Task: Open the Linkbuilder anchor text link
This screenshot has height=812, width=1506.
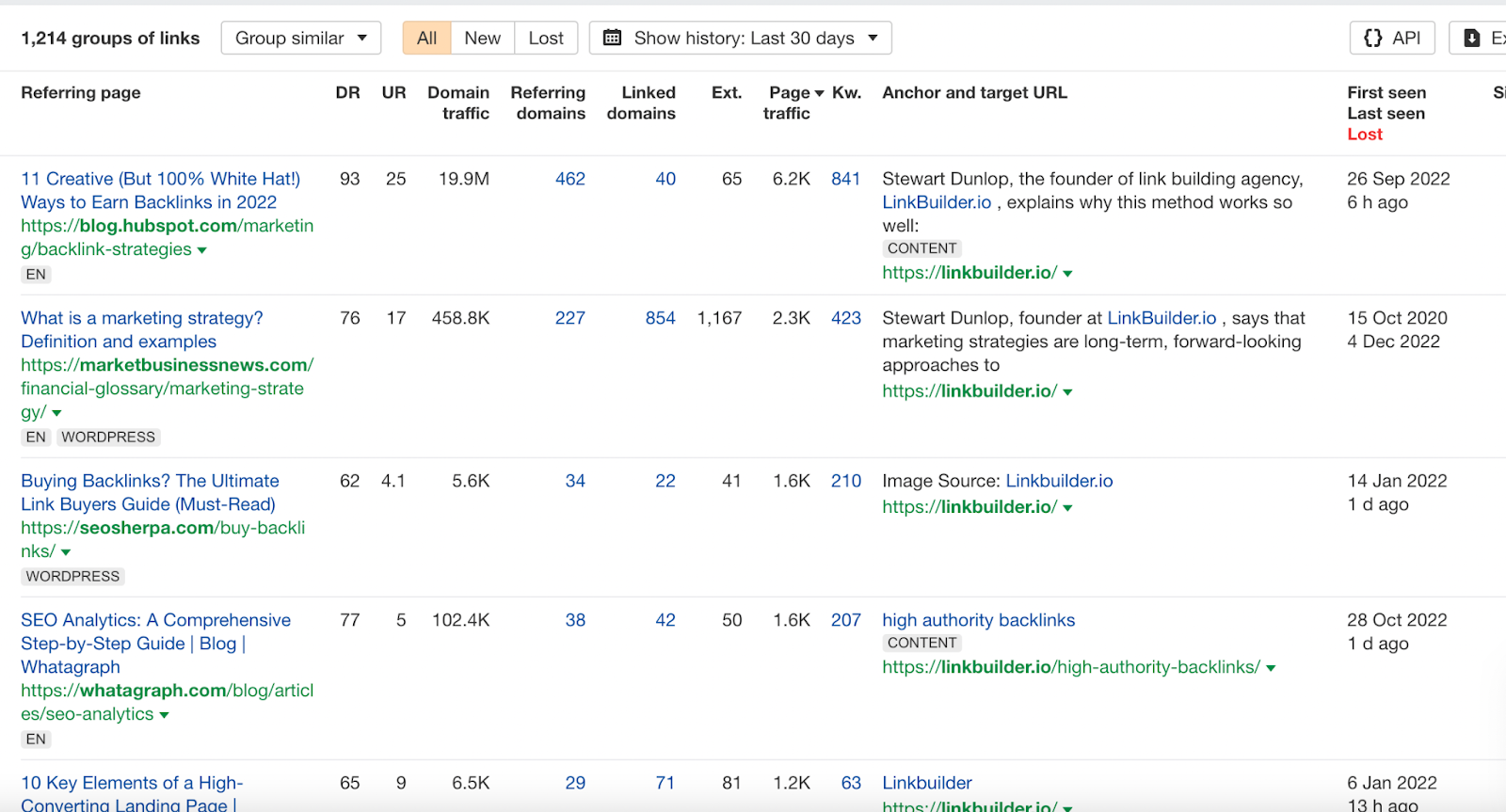Action: pyautogui.click(x=927, y=783)
